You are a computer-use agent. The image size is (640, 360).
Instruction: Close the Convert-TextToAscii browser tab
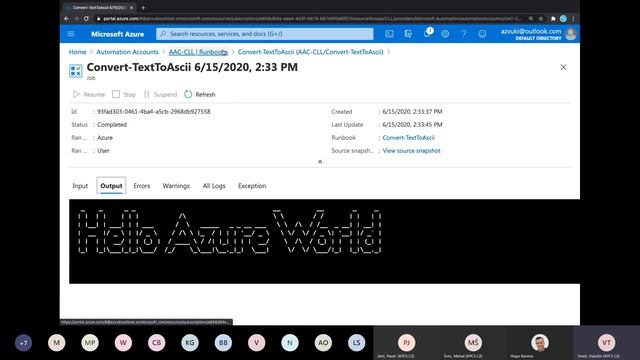pyautogui.click(x=131, y=7)
